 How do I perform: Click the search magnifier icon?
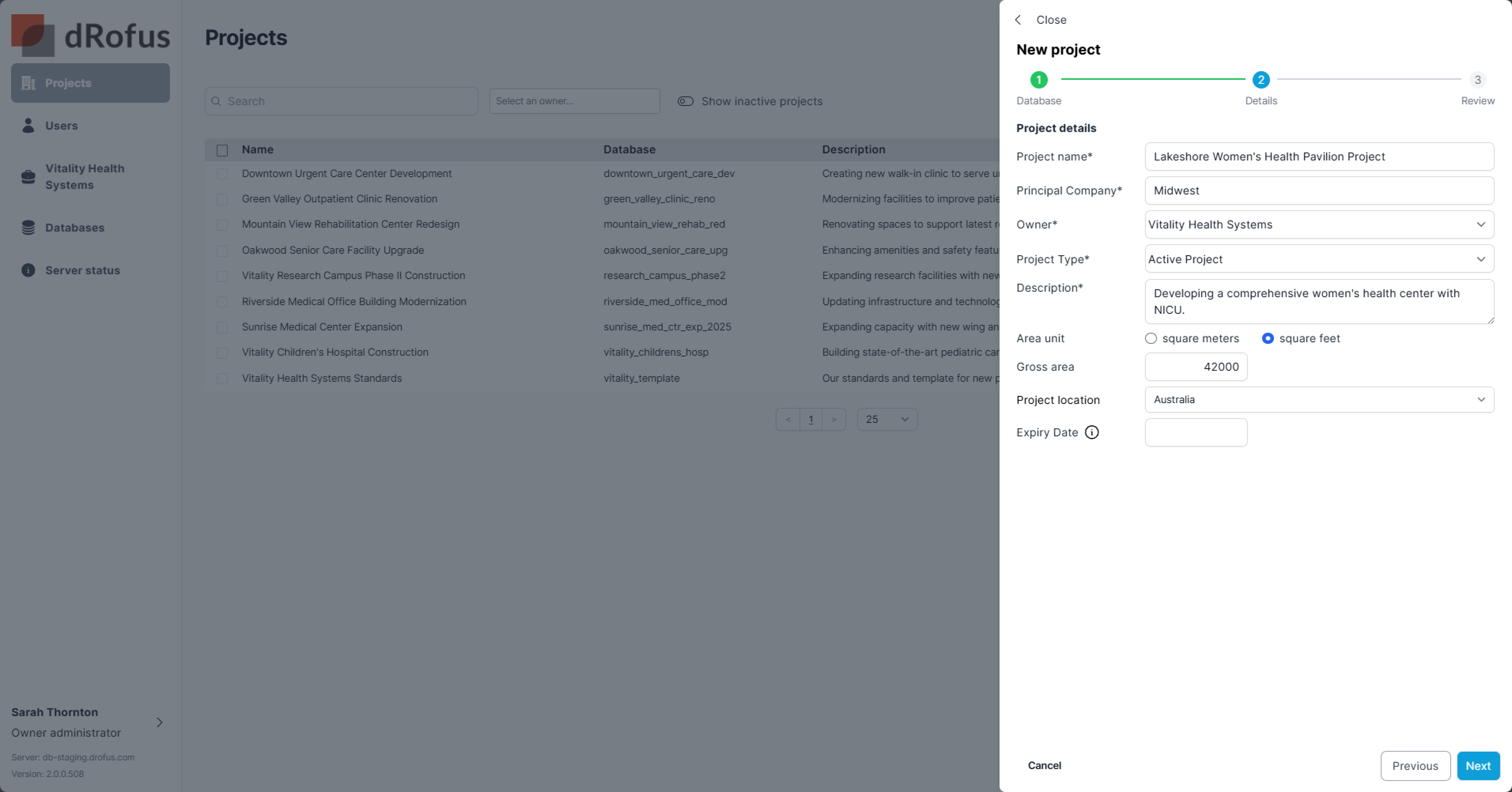[216, 101]
